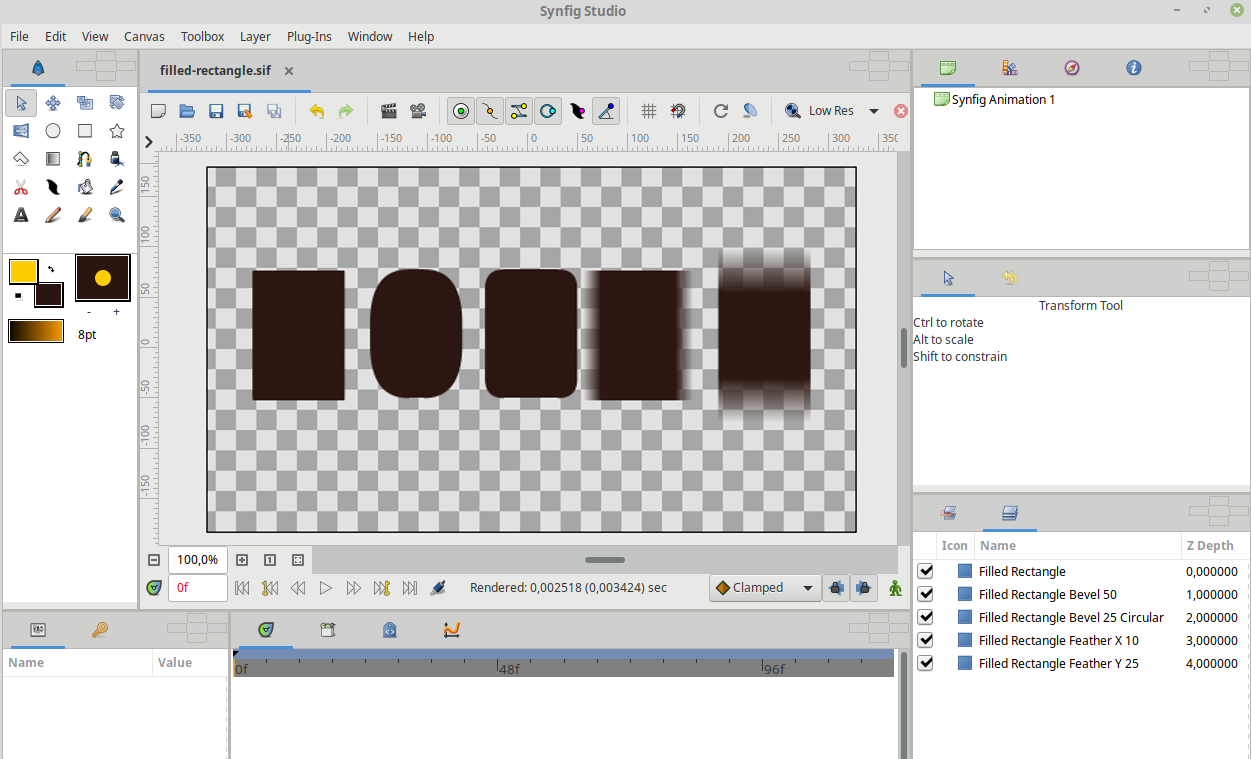1251x759 pixels.
Task: Click the 48f timeline marker
Action: (509, 669)
